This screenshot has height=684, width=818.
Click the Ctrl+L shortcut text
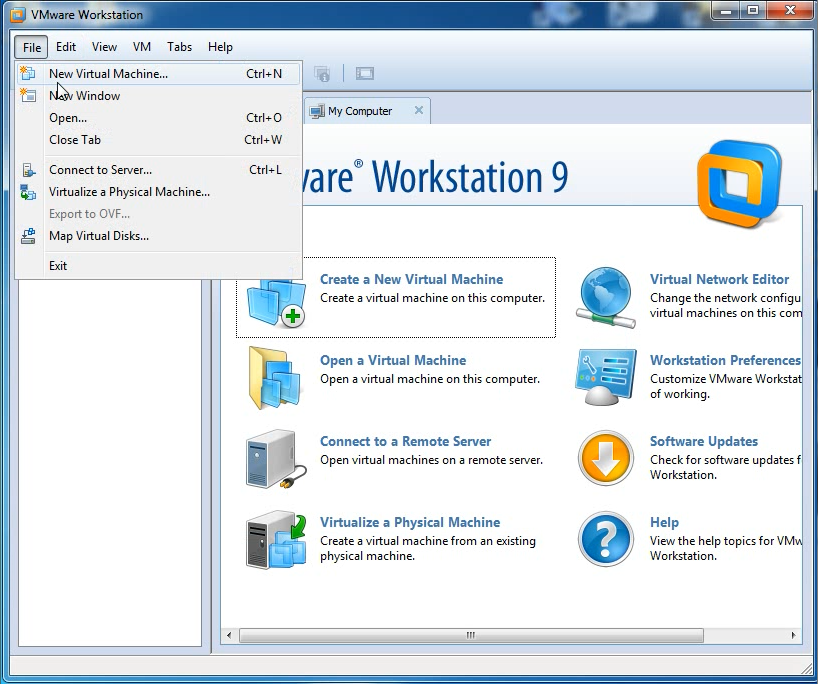click(265, 170)
